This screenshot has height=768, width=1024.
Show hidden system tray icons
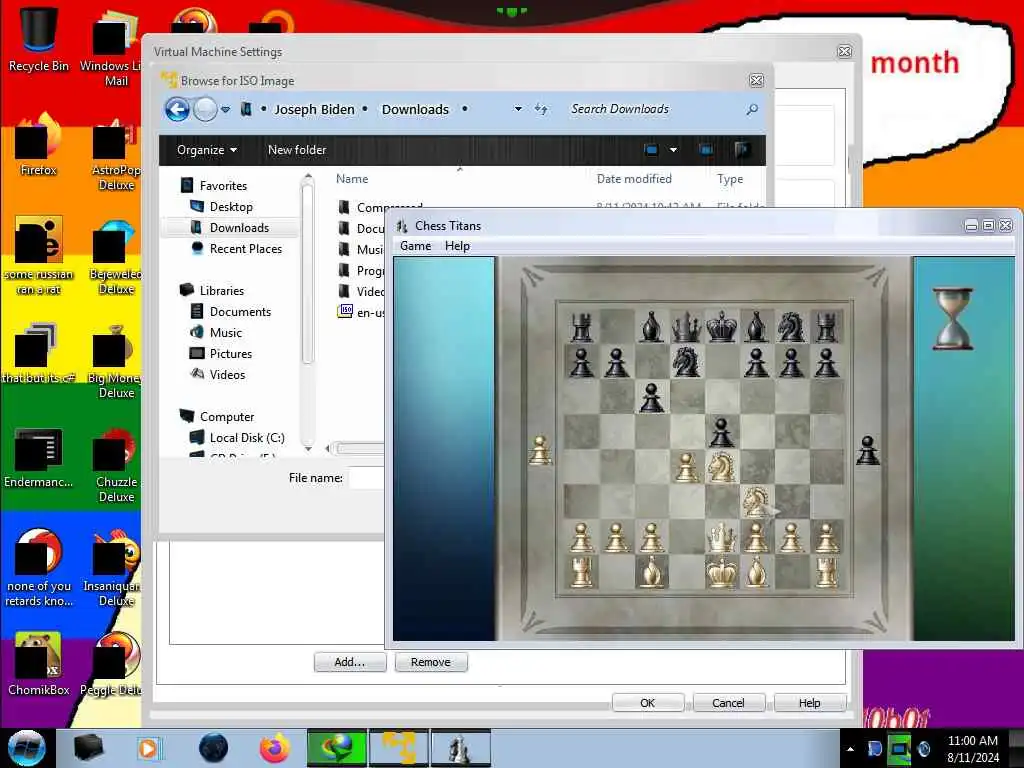(850, 749)
